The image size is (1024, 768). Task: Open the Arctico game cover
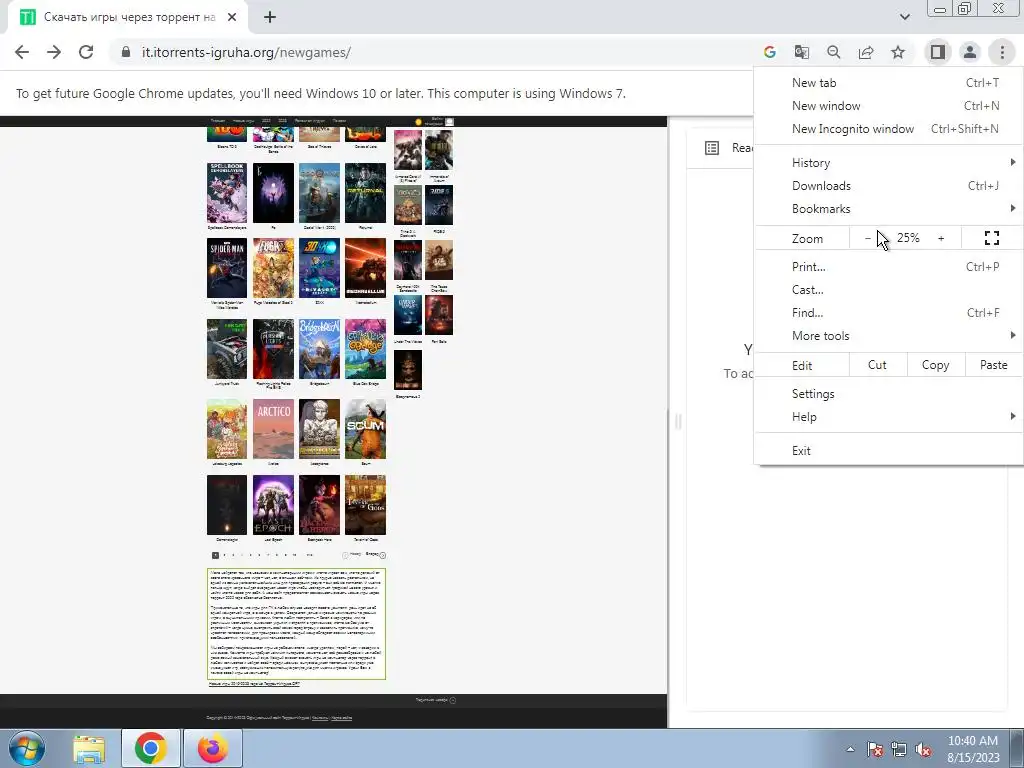click(273, 429)
